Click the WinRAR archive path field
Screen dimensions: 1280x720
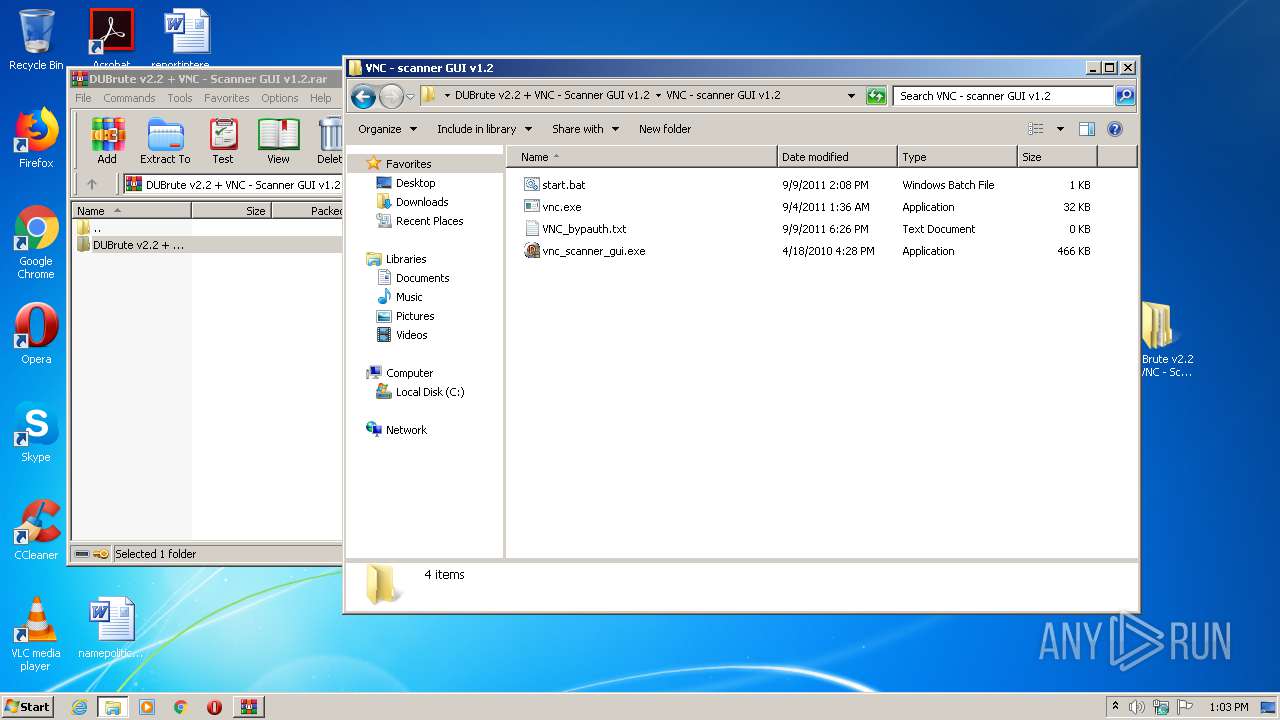coord(232,184)
